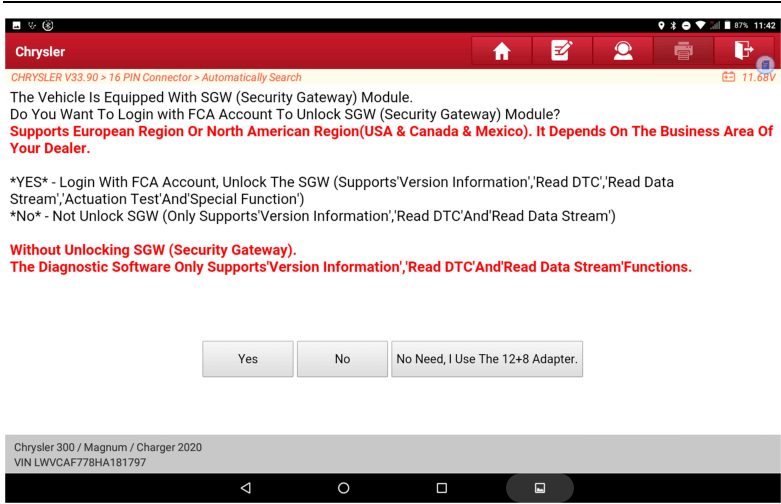
Task: Tap the floating blue assistant bubble
Action: click(765, 65)
